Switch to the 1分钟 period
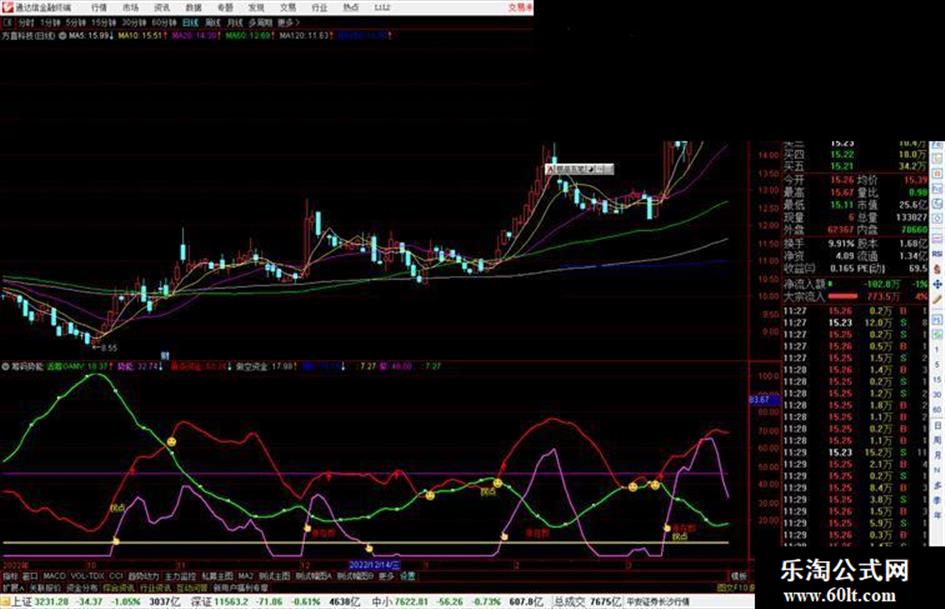945x609 pixels. [x=50, y=22]
